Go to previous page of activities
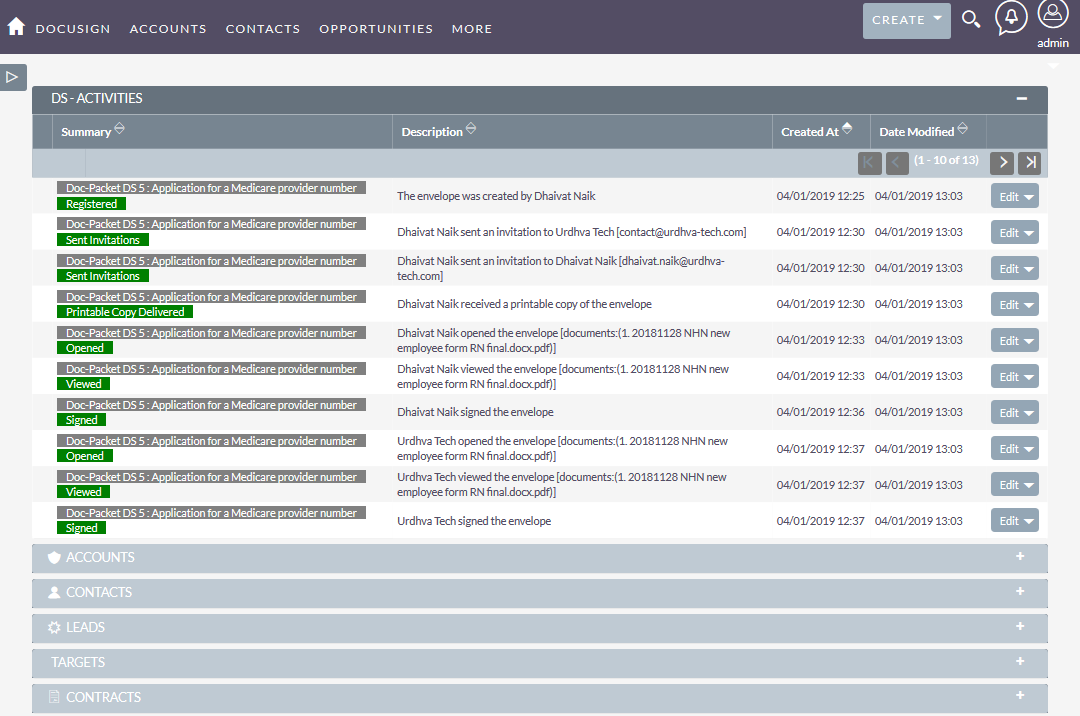This screenshot has height=716, width=1080. pyautogui.click(x=897, y=162)
